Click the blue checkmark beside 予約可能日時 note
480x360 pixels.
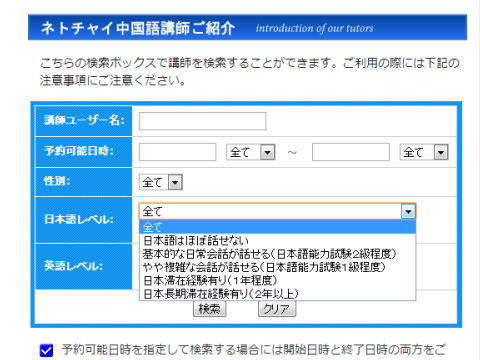click(x=46, y=350)
